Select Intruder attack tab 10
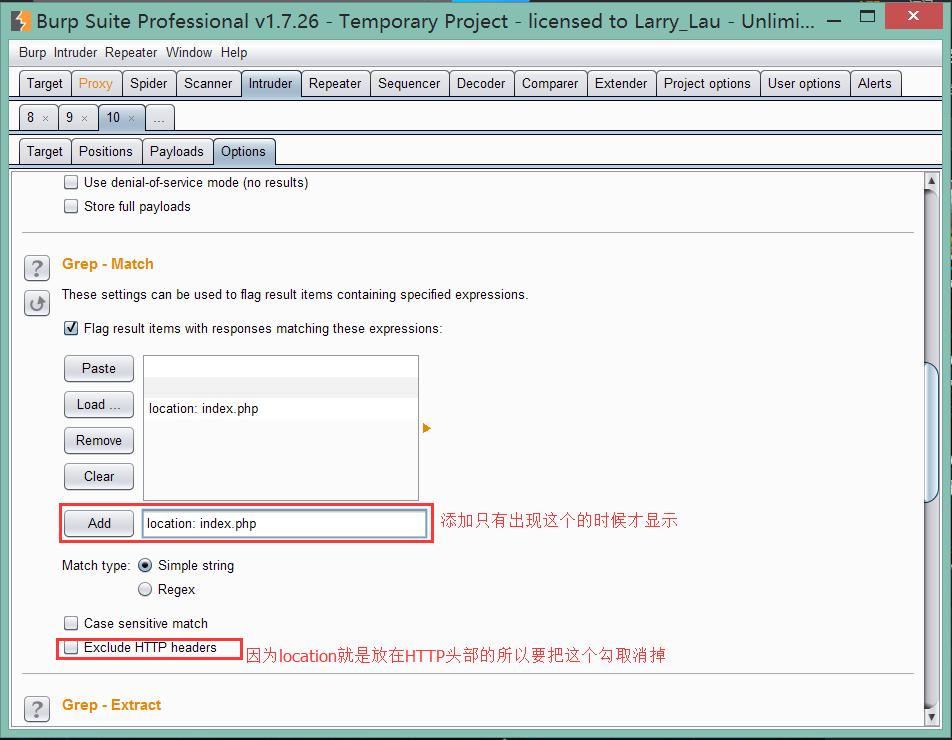This screenshot has width=952, height=740. tap(114, 118)
